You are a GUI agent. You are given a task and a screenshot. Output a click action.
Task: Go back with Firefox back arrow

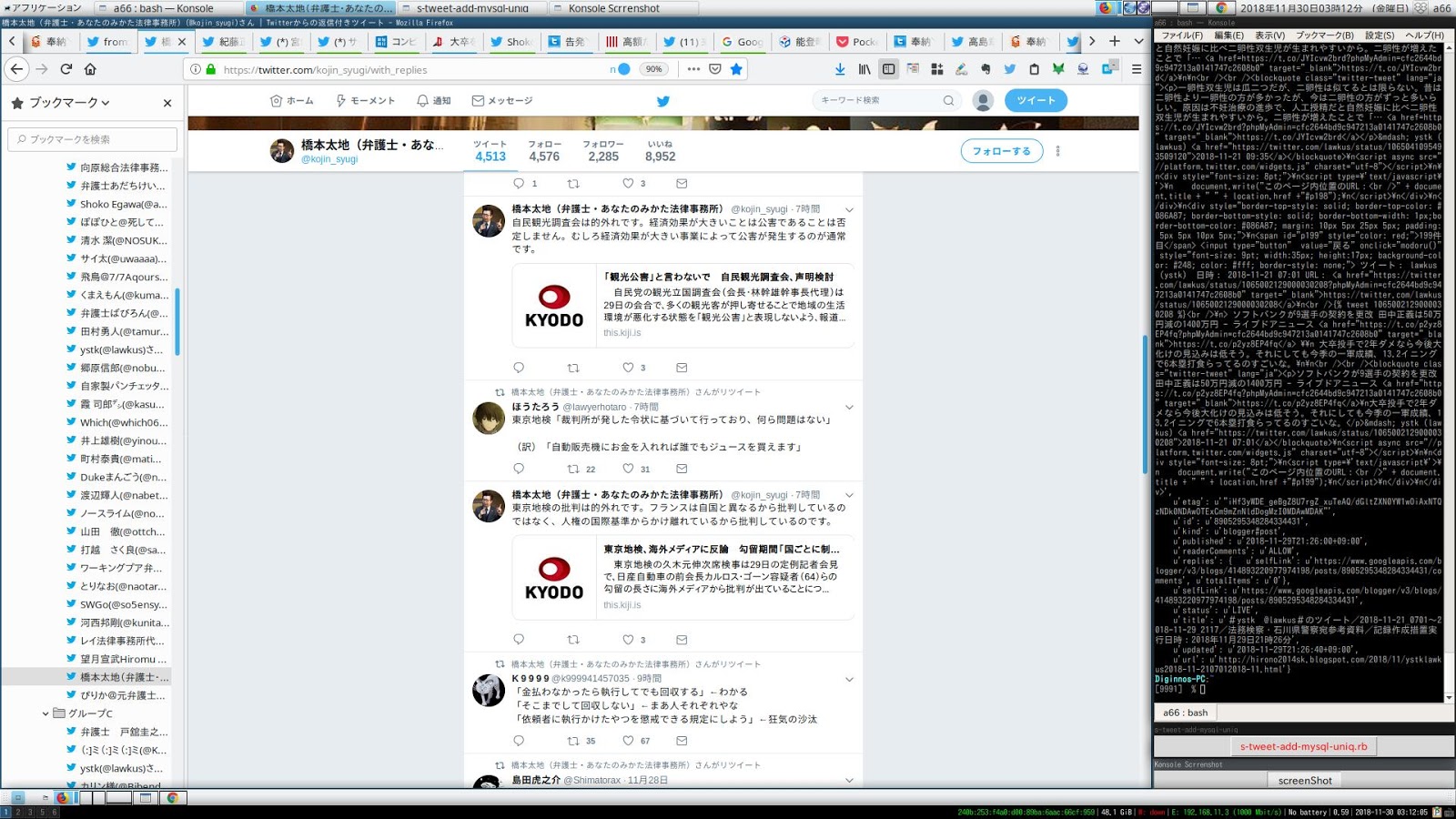coord(16,69)
